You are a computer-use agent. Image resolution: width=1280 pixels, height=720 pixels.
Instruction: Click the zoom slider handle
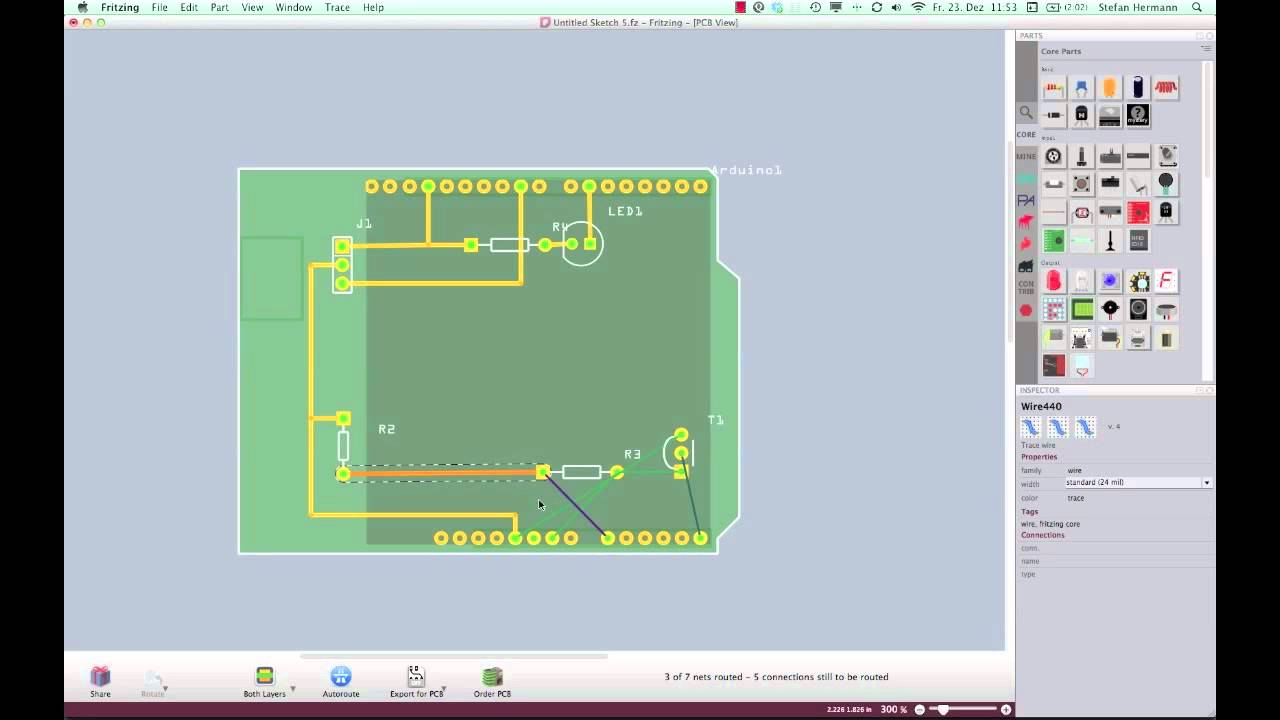coord(941,709)
